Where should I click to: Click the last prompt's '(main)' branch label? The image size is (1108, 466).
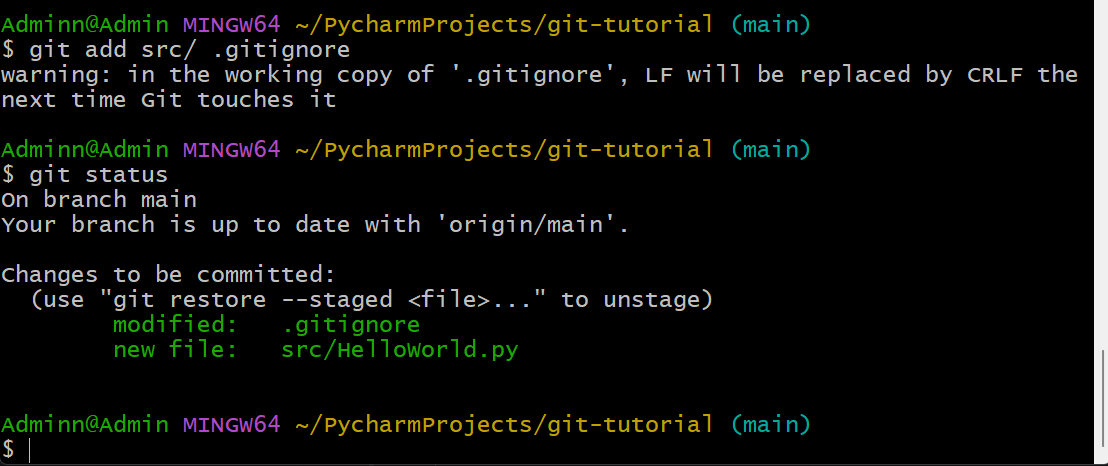[x=770, y=424]
